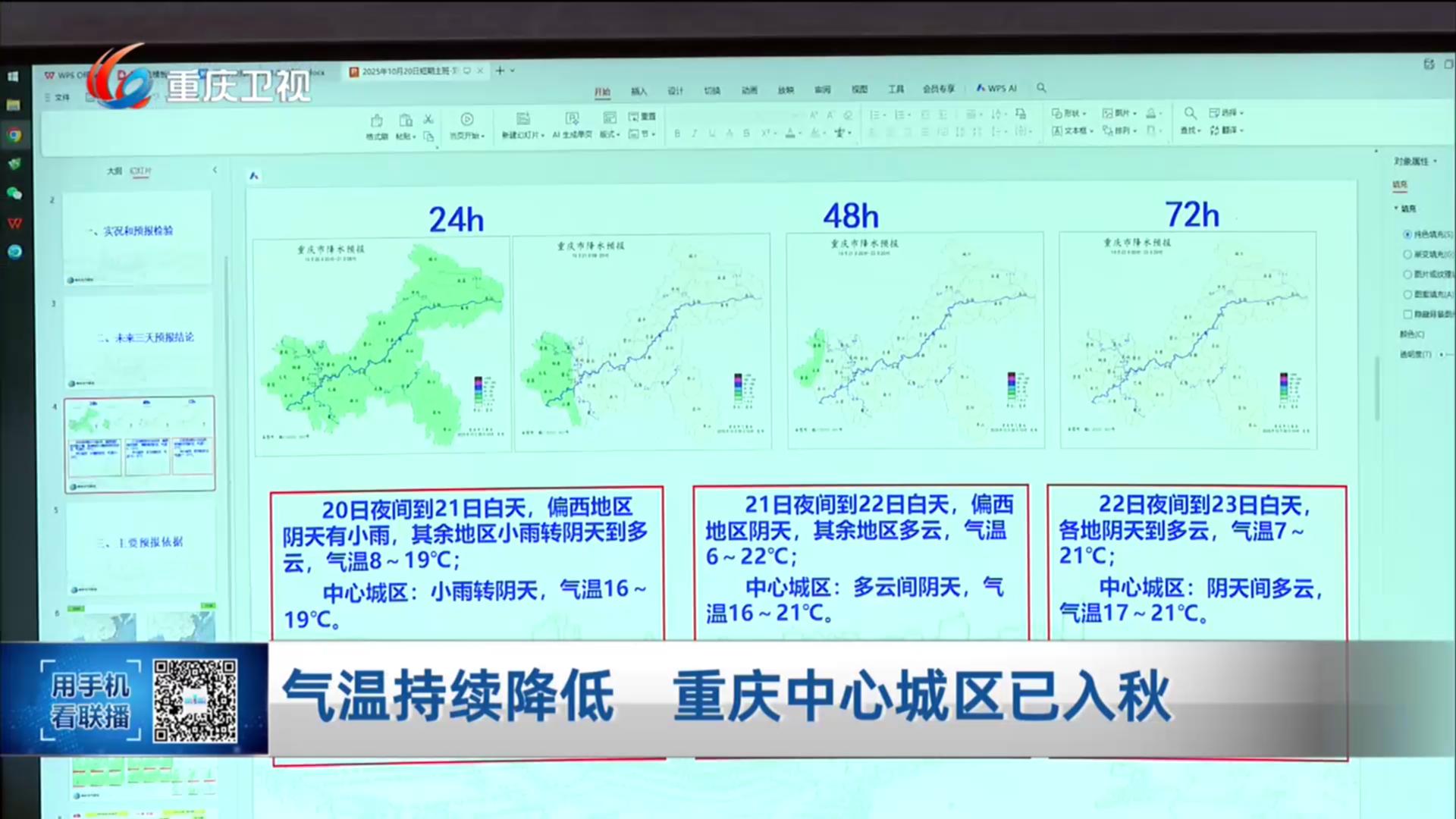Click the WPS AI button
Image resolution: width=1456 pixels, height=819 pixels.
(996, 88)
